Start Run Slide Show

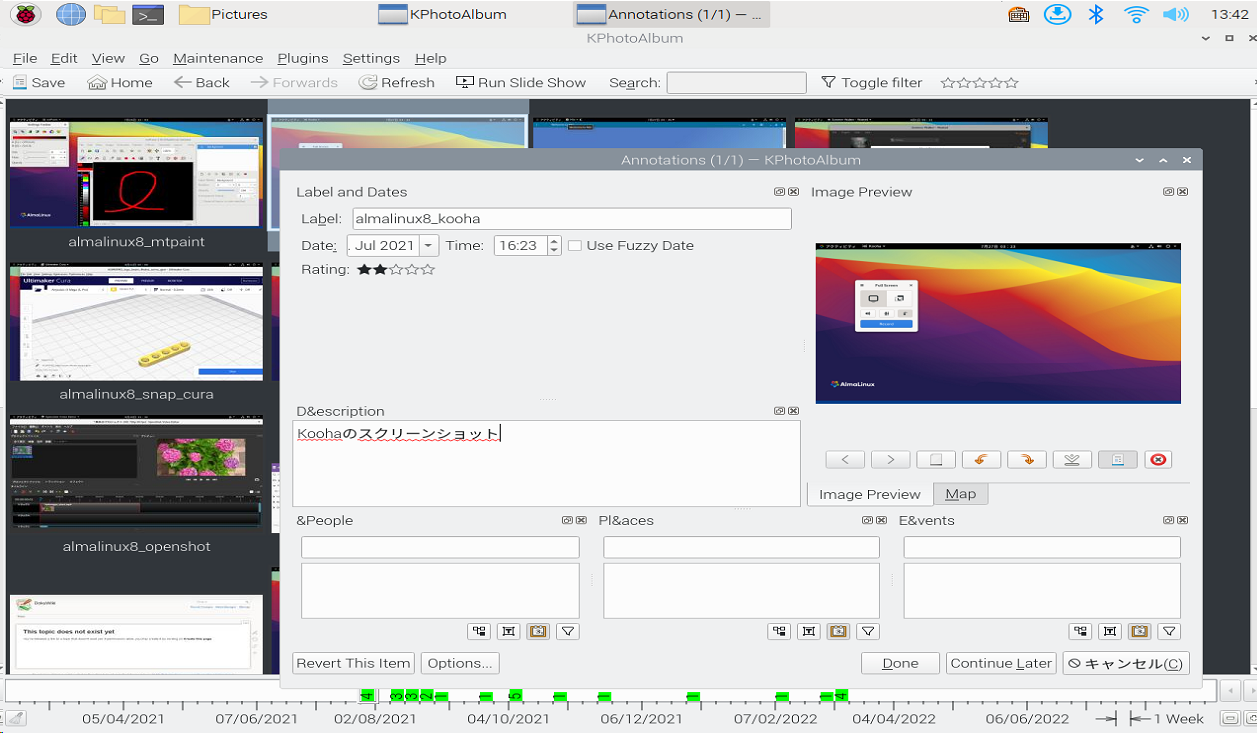click(521, 83)
